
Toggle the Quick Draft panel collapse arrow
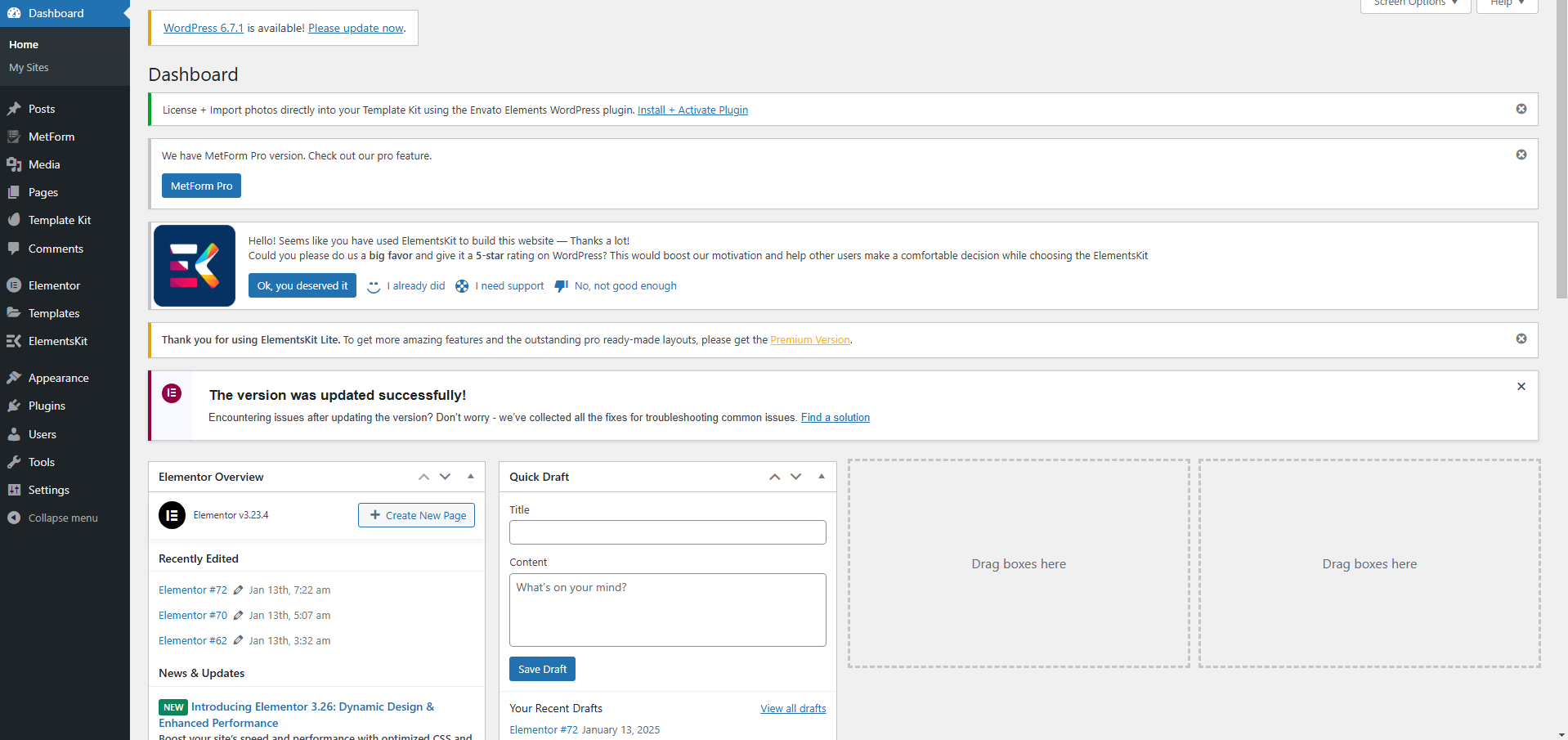pos(822,477)
